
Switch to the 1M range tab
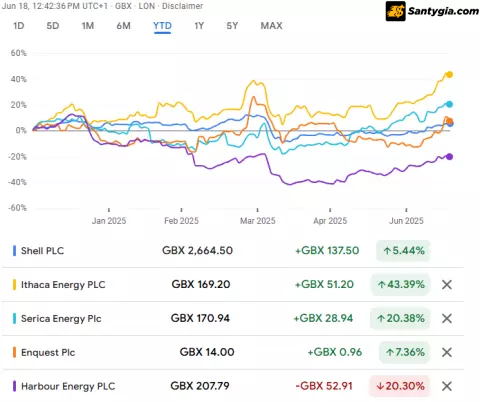click(x=88, y=26)
